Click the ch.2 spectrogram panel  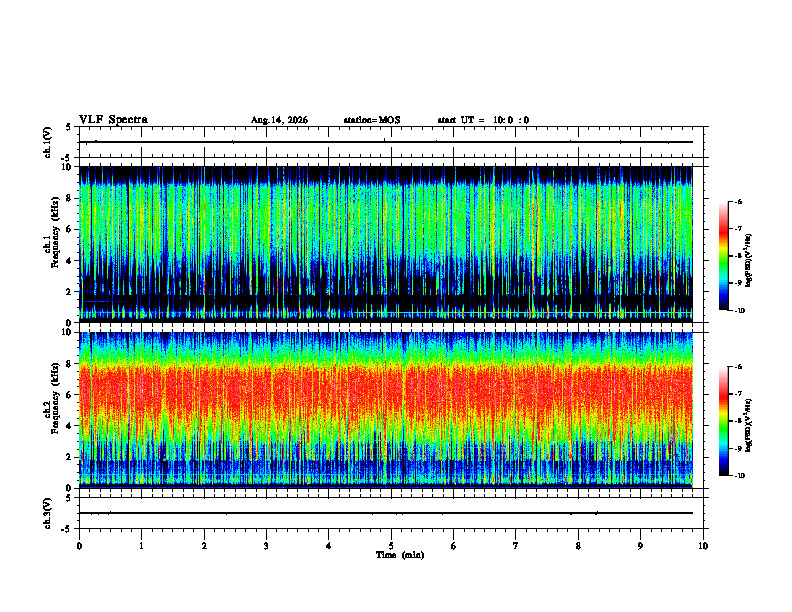386,410
